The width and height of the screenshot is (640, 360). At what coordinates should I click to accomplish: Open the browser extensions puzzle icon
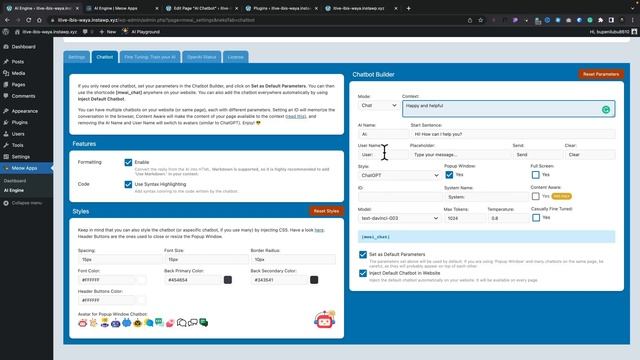coord(600,20)
